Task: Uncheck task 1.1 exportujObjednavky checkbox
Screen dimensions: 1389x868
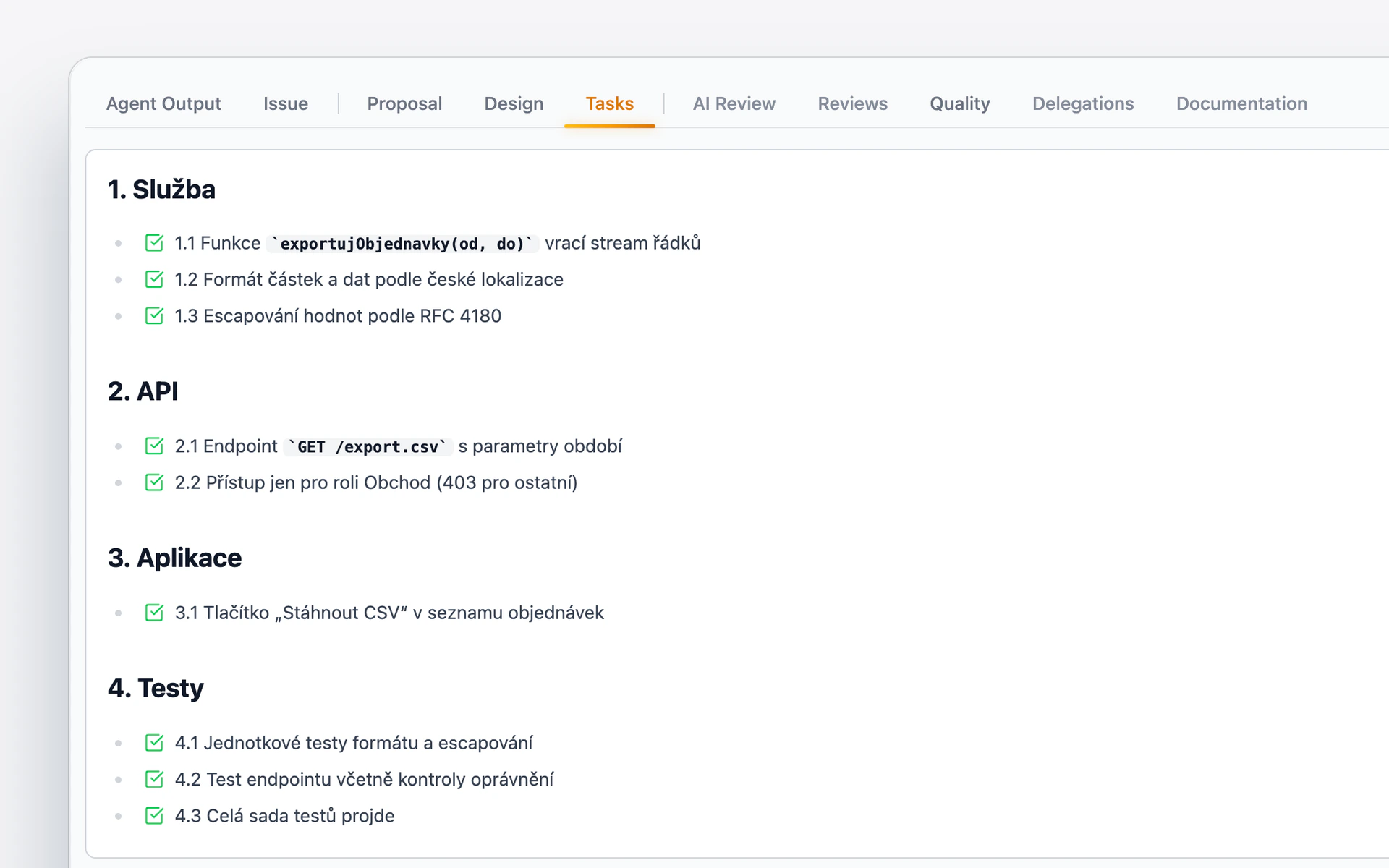Action: [x=154, y=243]
